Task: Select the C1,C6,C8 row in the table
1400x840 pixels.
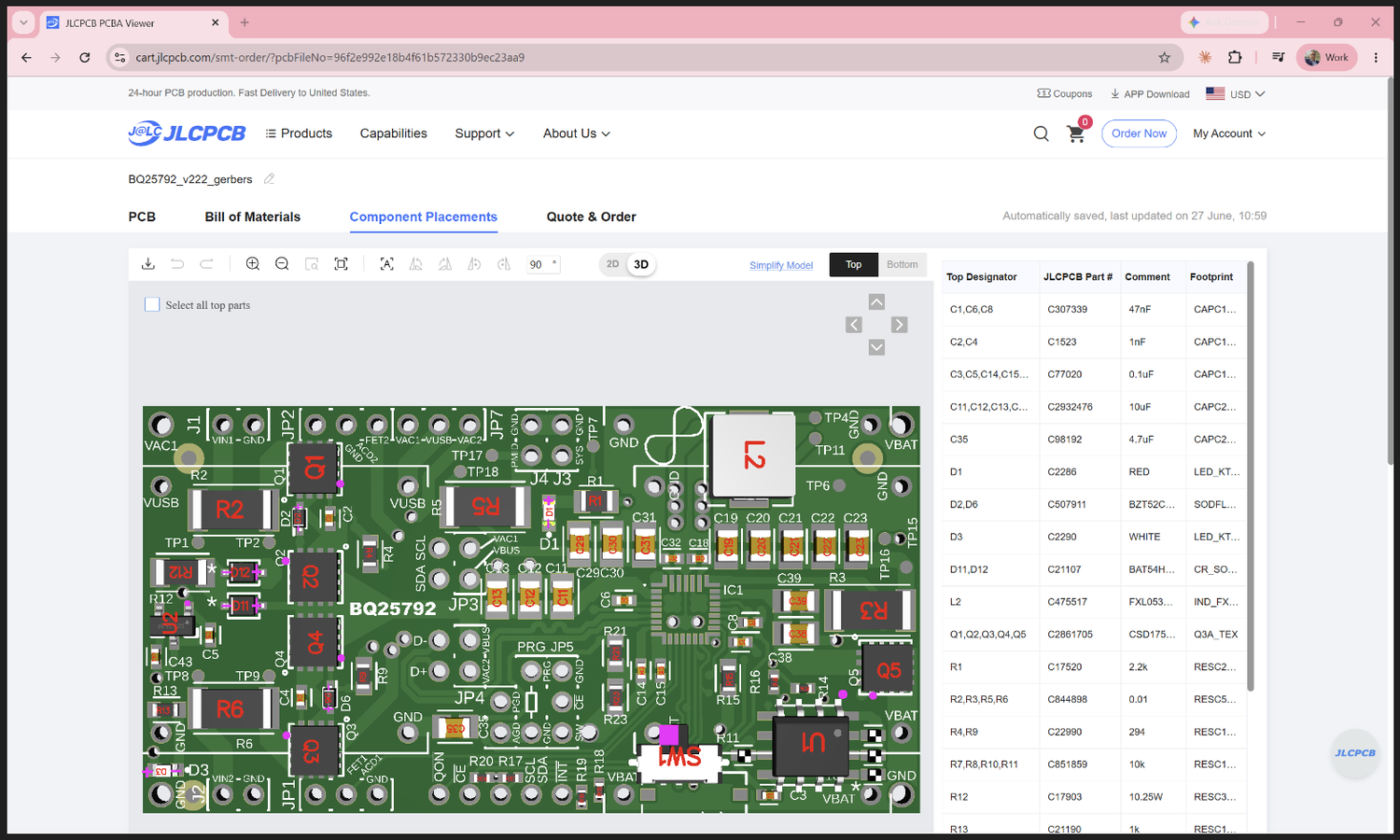Action: pos(1094,309)
